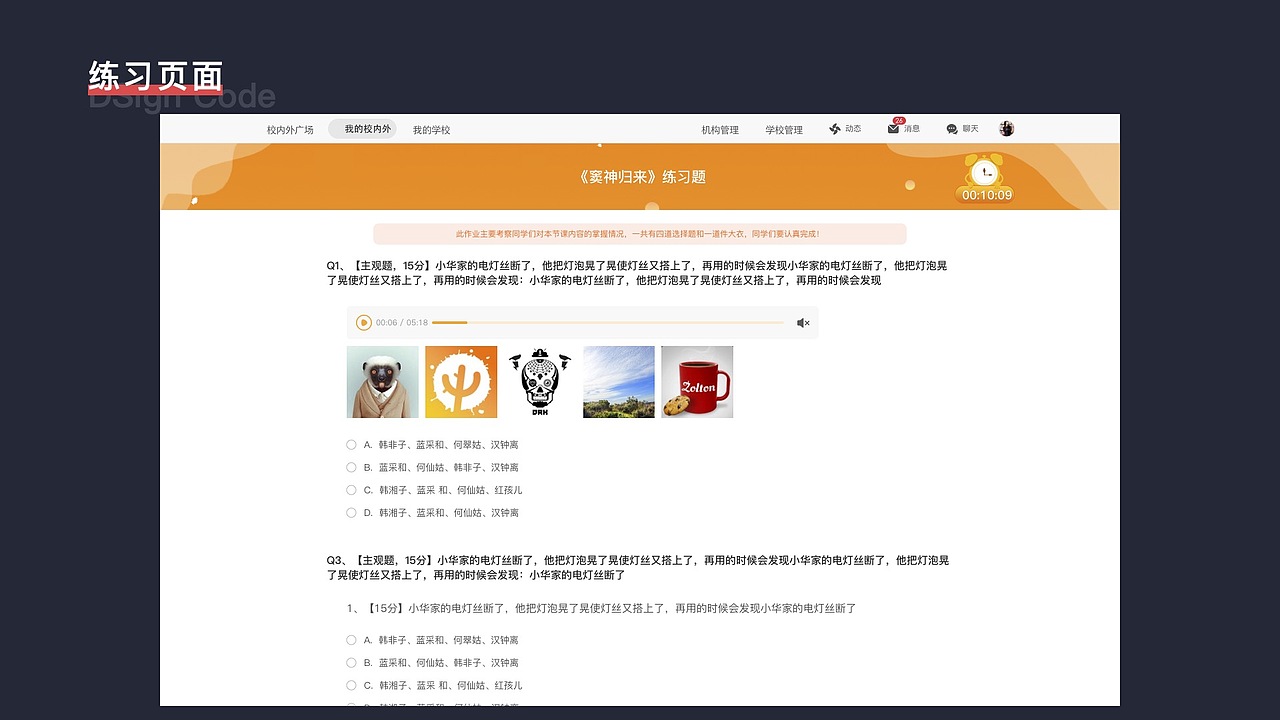
Task: Click the alarm clock timer icon
Action: point(986,171)
